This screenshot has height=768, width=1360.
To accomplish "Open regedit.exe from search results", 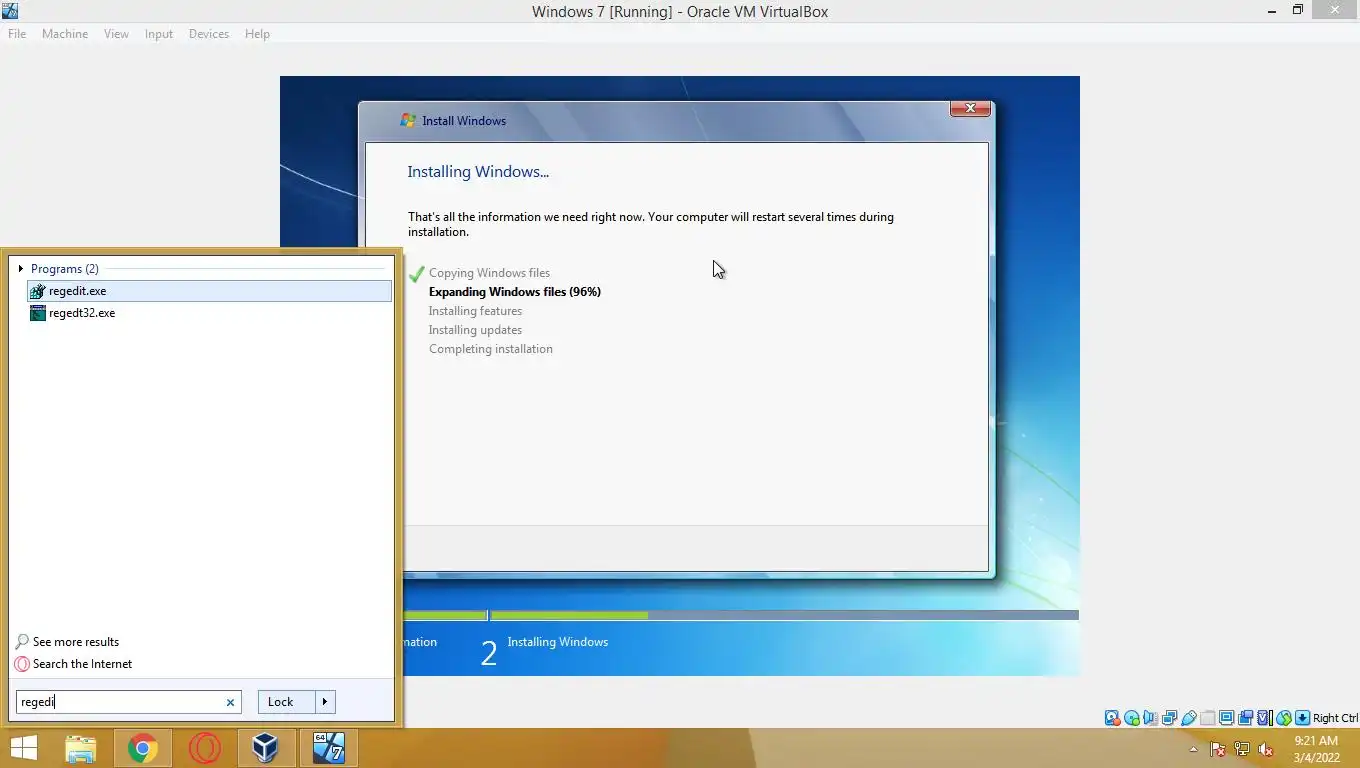I will [209, 291].
